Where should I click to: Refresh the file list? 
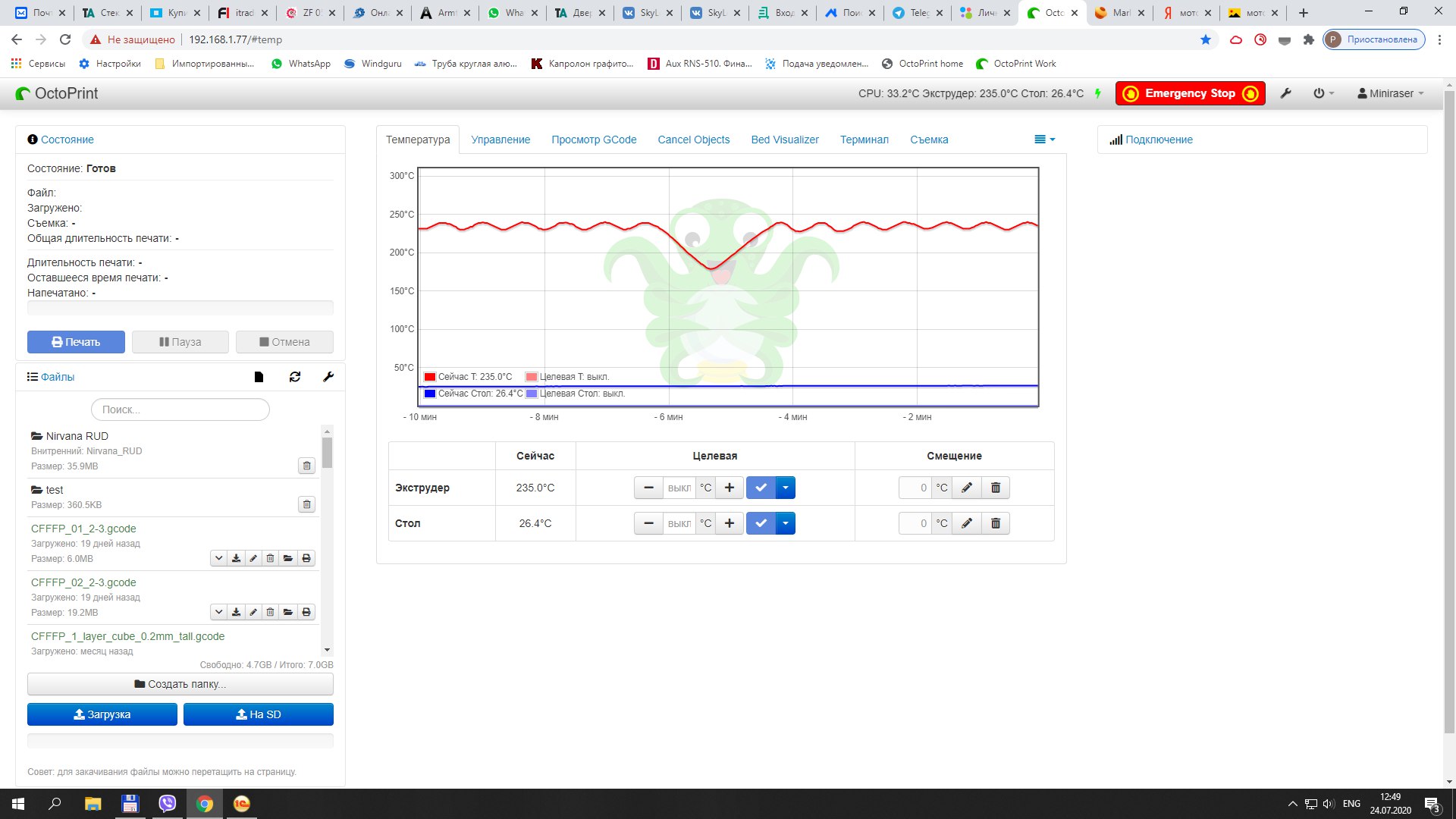295,377
